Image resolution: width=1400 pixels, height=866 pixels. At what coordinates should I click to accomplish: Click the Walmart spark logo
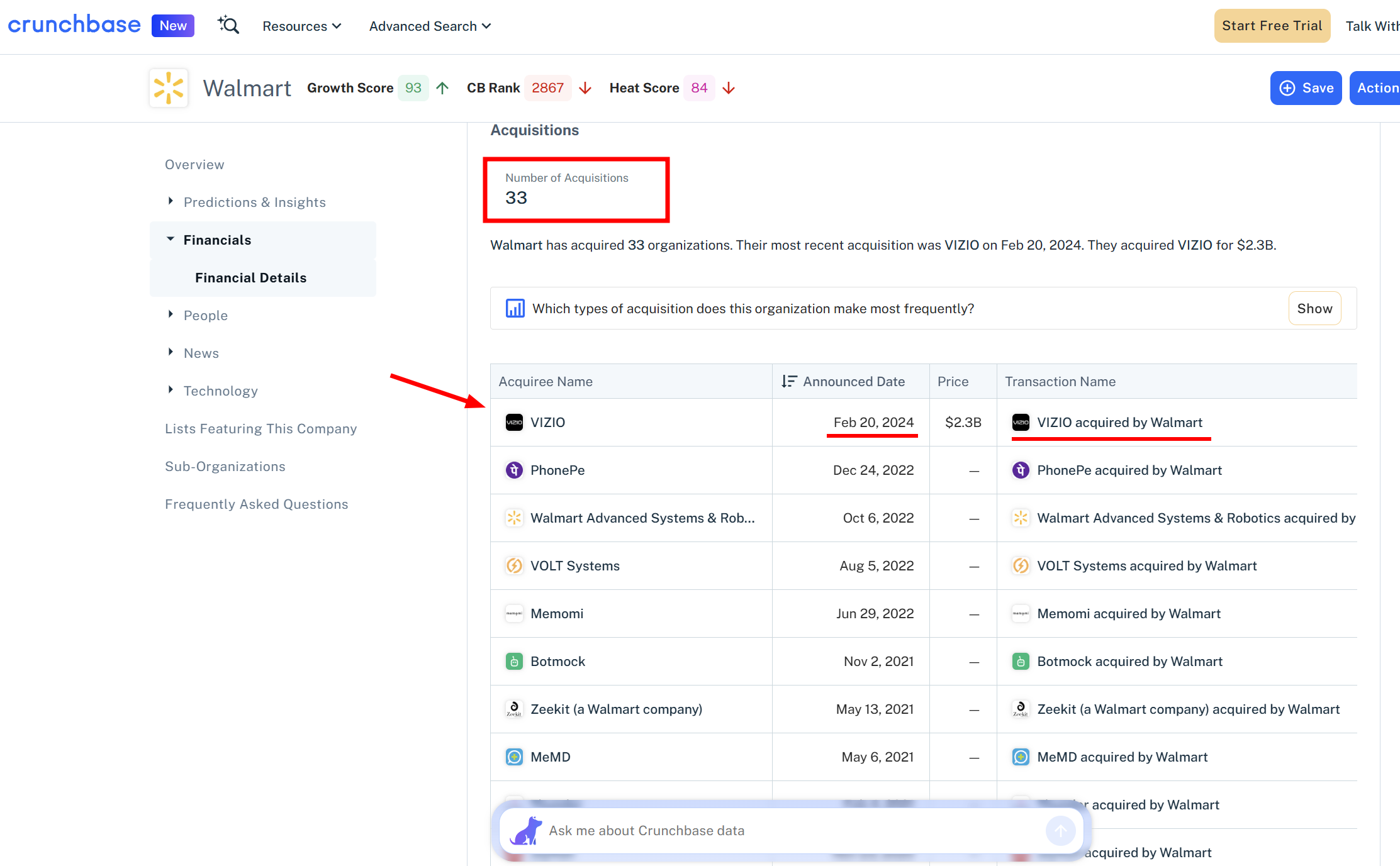point(169,88)
